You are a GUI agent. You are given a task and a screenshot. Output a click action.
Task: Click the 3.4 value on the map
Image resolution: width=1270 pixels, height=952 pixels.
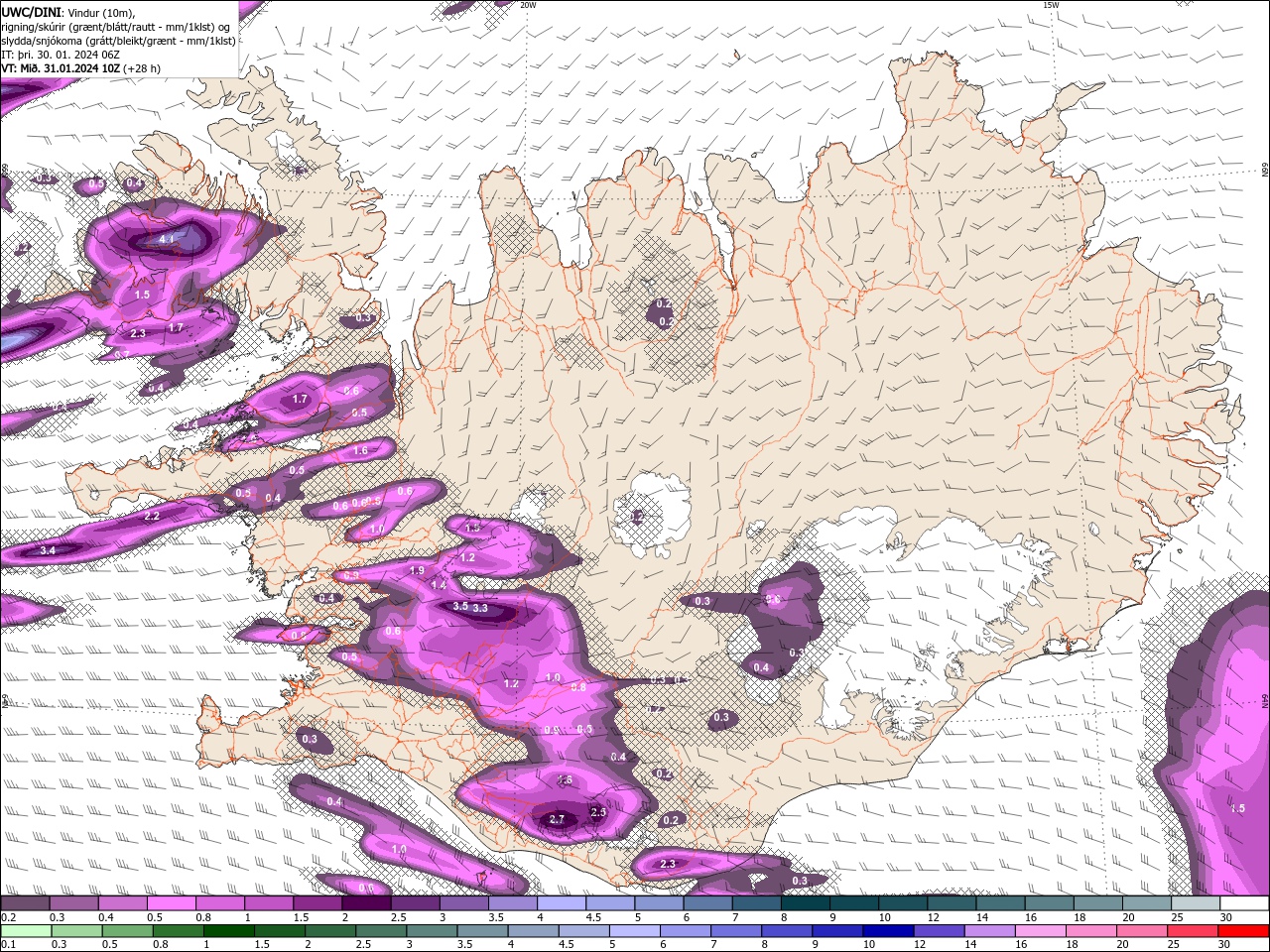pyautogui.click(x=48, y=549)
